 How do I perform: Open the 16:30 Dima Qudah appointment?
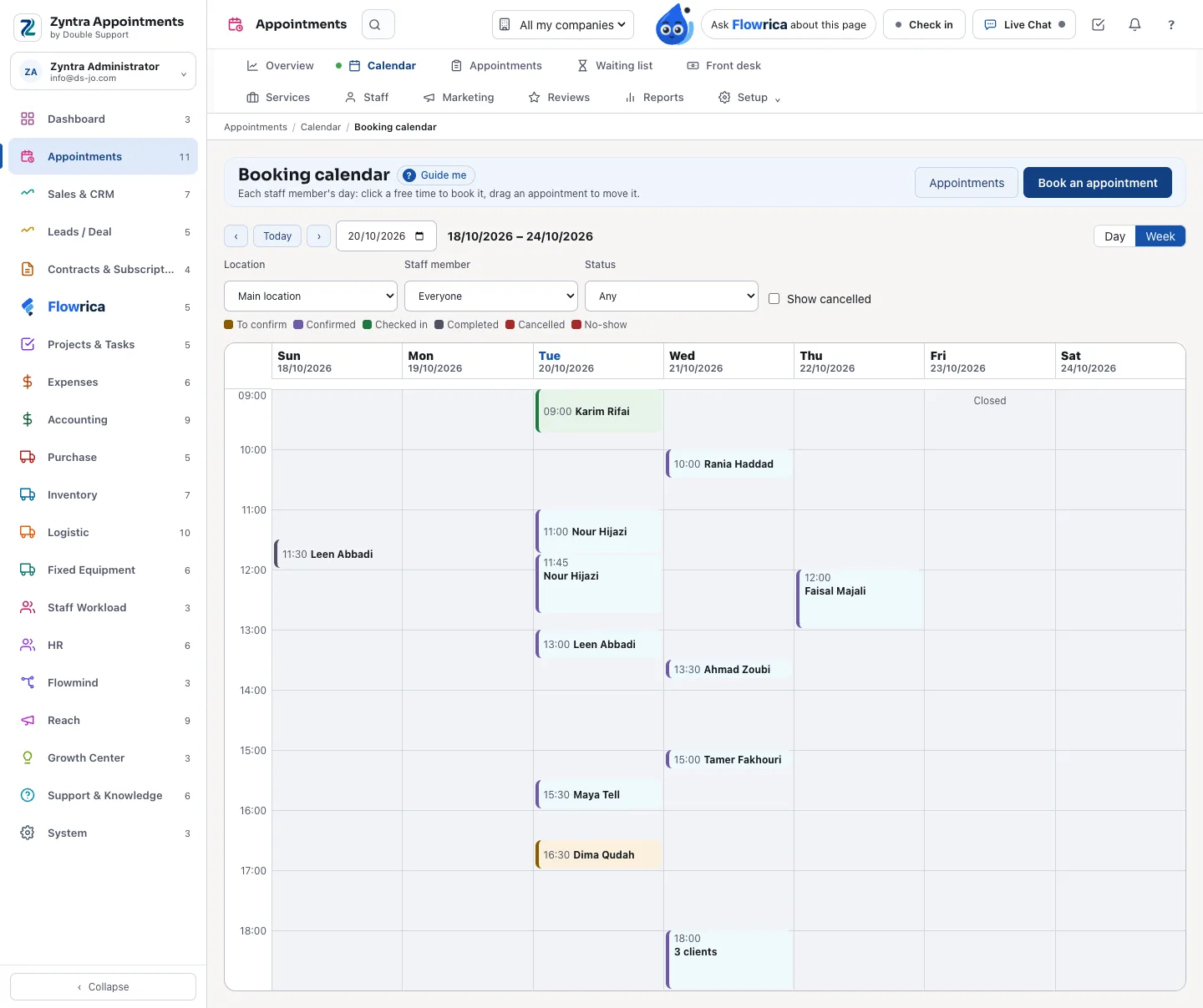[x=599, y=854]
